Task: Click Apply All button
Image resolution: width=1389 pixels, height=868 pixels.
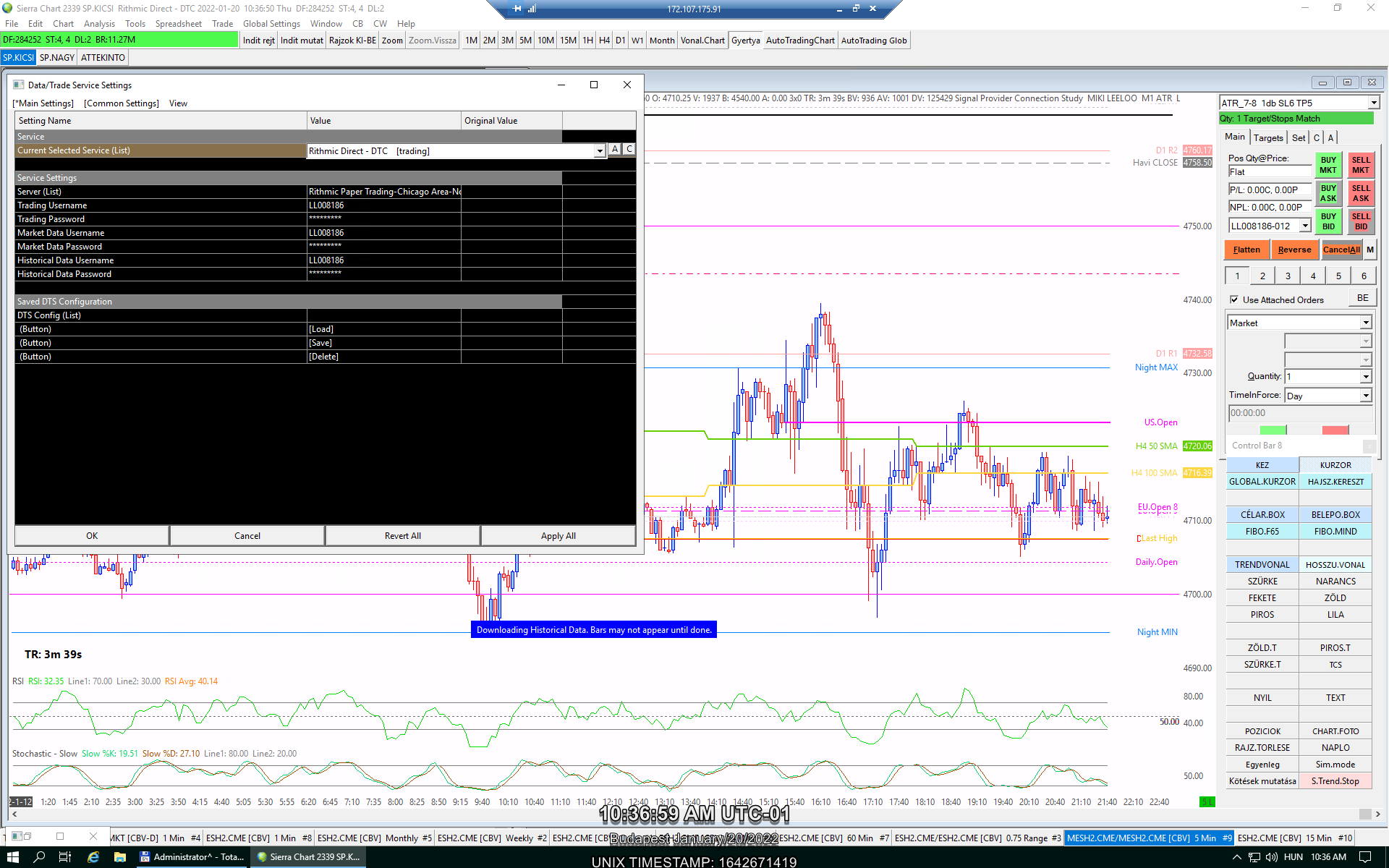Action: click(558, 536)
